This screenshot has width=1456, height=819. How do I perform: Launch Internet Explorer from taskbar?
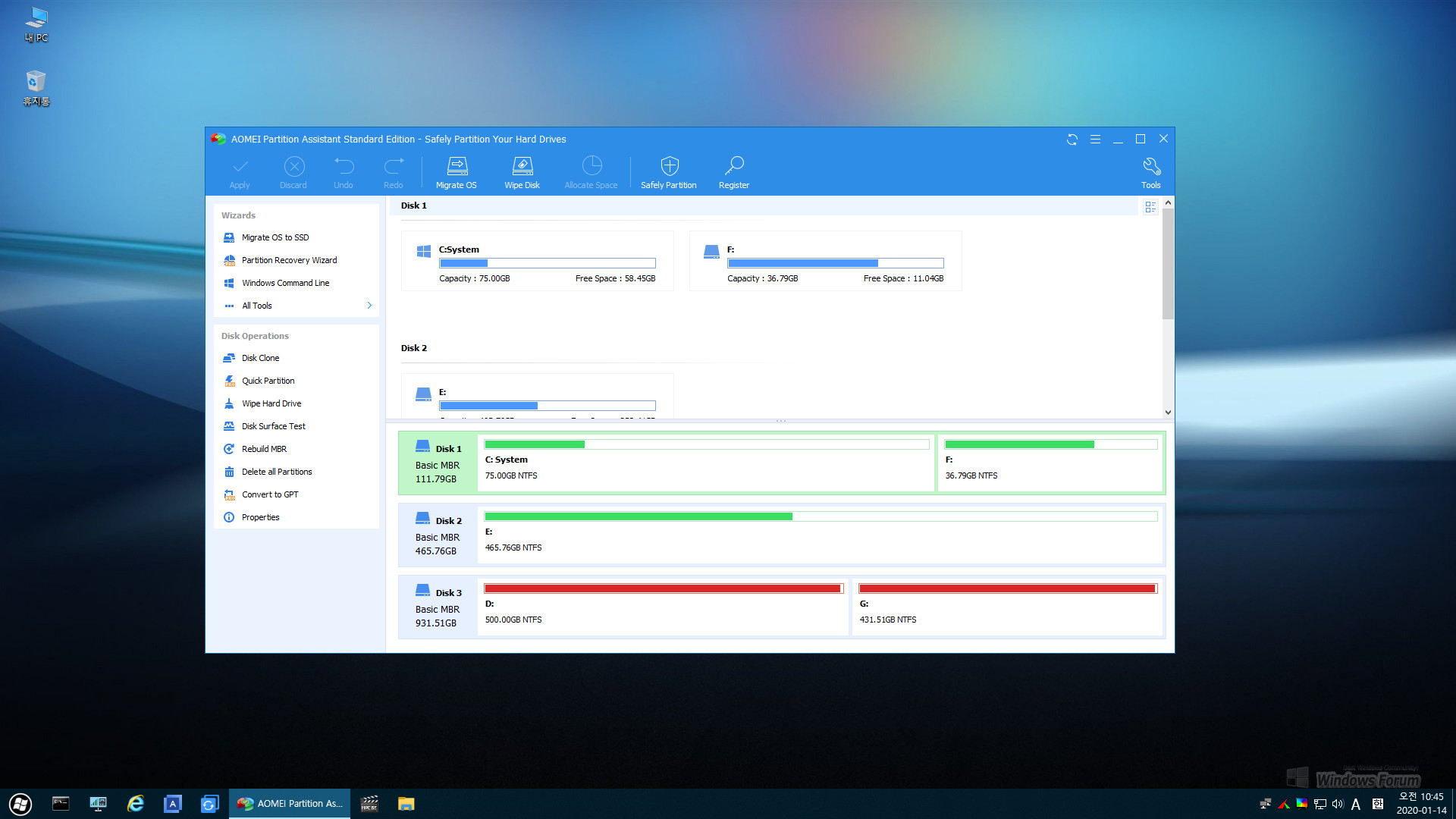136,804
